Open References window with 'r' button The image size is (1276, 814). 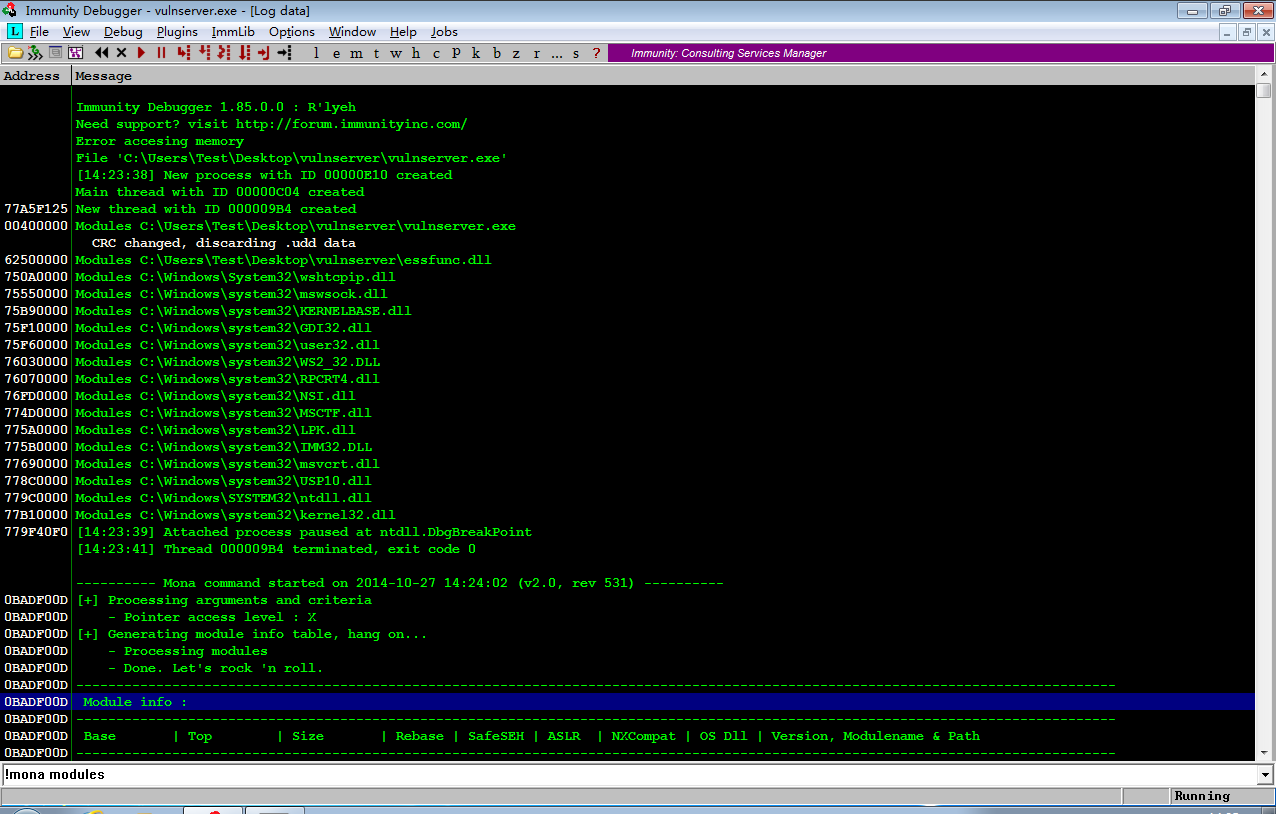click(536, 53)
